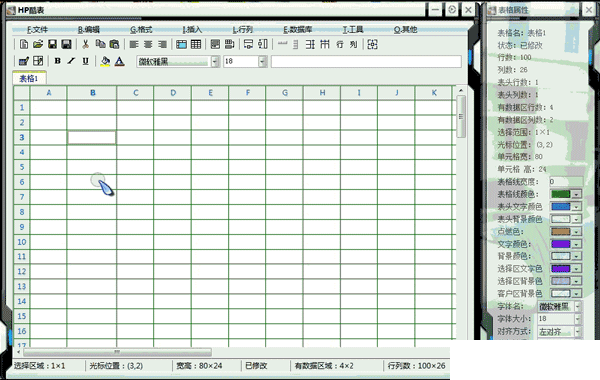Image resolution: width=600 pixels, height=380 pixels.
Task: Click the green 表格线颜色 swatch
Action: 561,194
